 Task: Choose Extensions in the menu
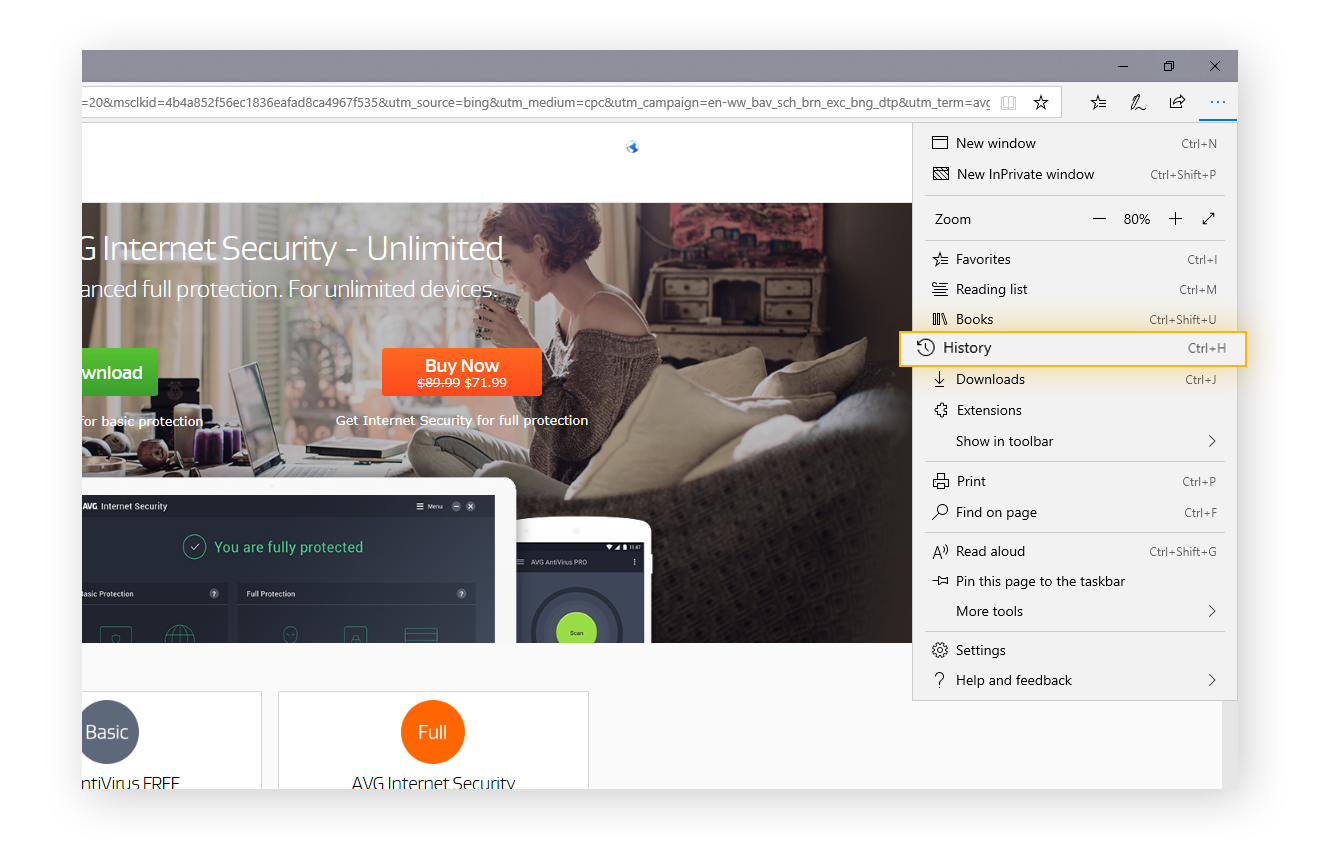(1074, 410)
